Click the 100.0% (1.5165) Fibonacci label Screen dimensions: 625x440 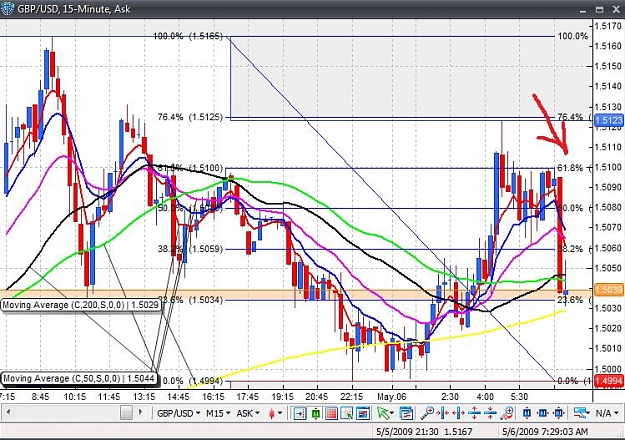tap(188, 36)
